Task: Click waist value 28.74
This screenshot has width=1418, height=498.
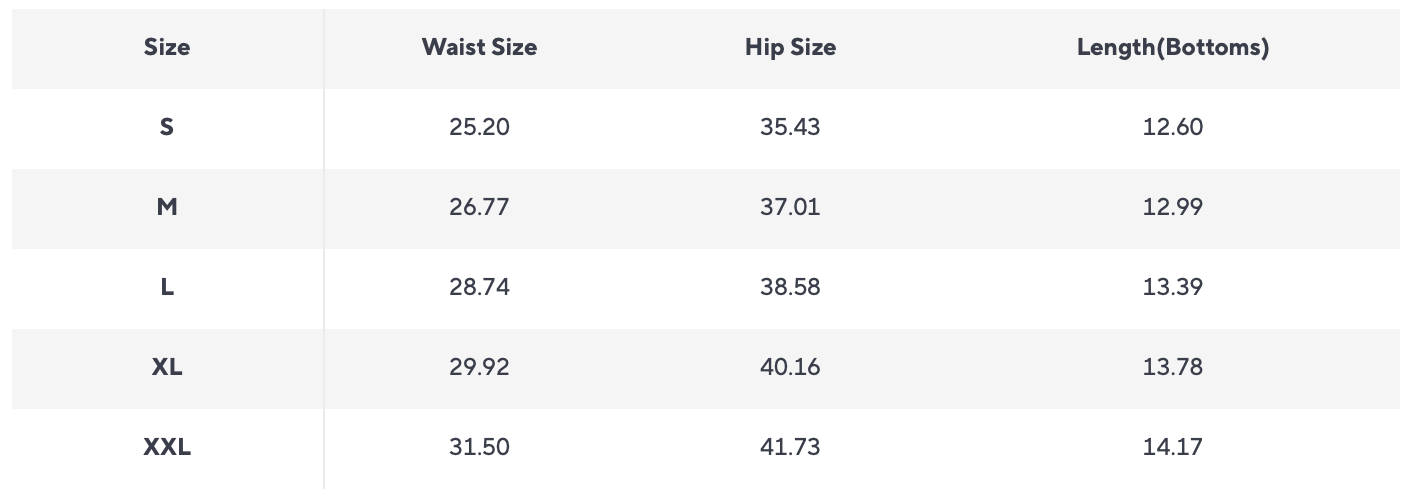Action: click(479, 287)
